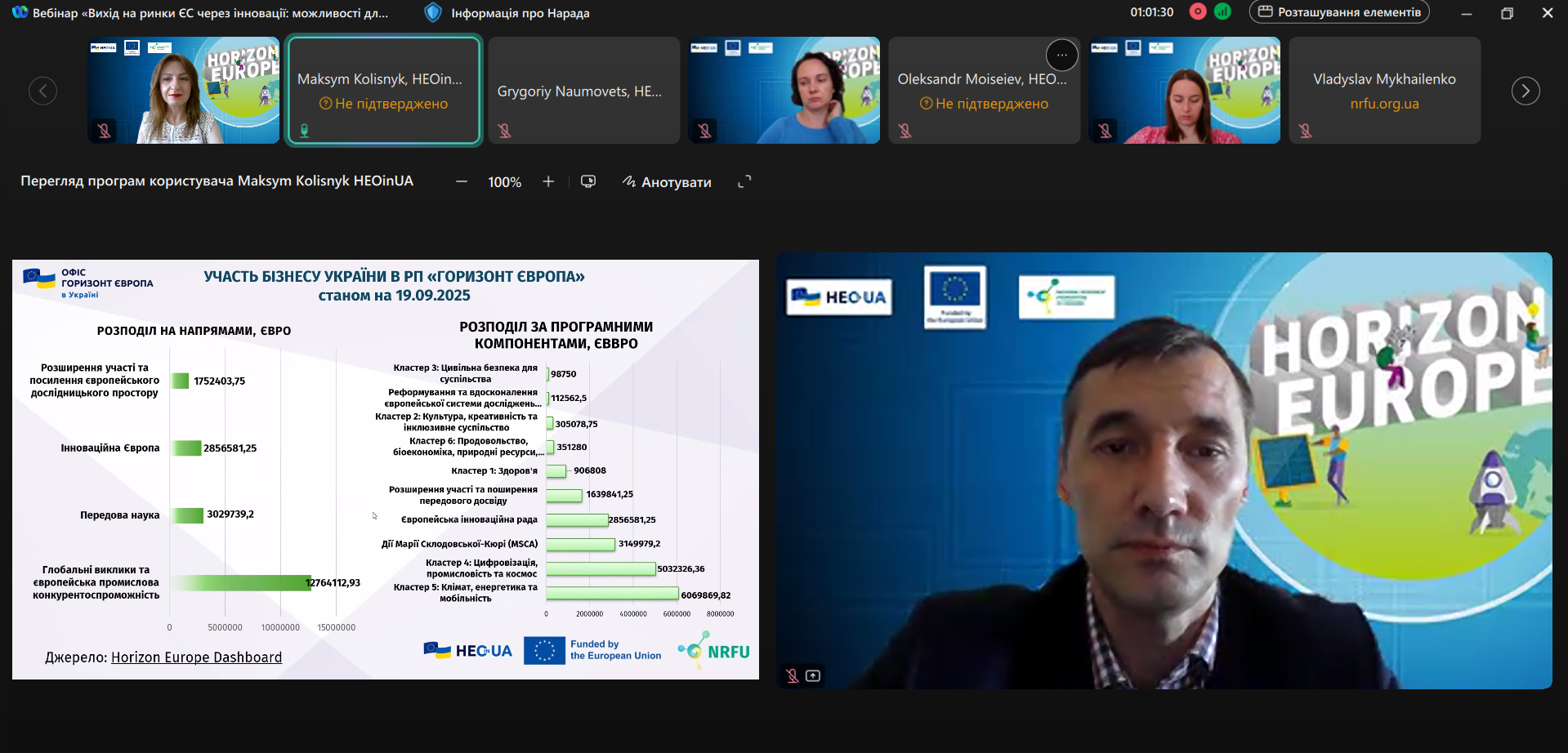
Task: Click muted mic icon on red floral woman tile
Action: coord(1105,131)
